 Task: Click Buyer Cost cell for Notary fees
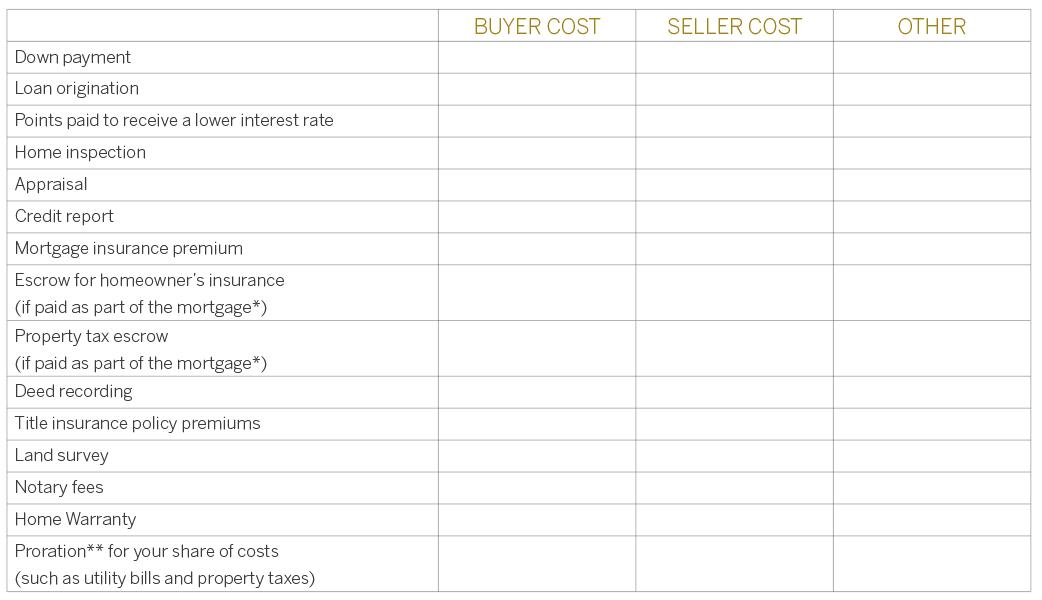(x=536, y=488)
